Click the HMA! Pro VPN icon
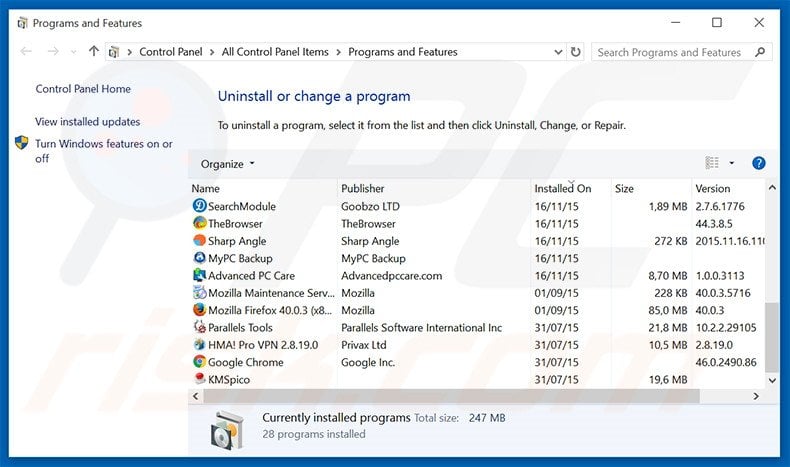The height and width of the screenshot is (467, 790). point(200,344)
